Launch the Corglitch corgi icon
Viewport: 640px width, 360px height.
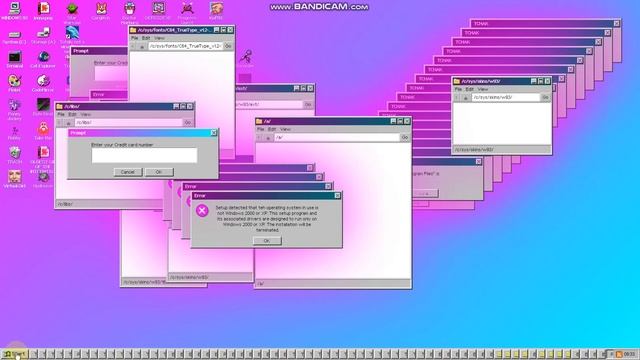[x=101, y=11]
